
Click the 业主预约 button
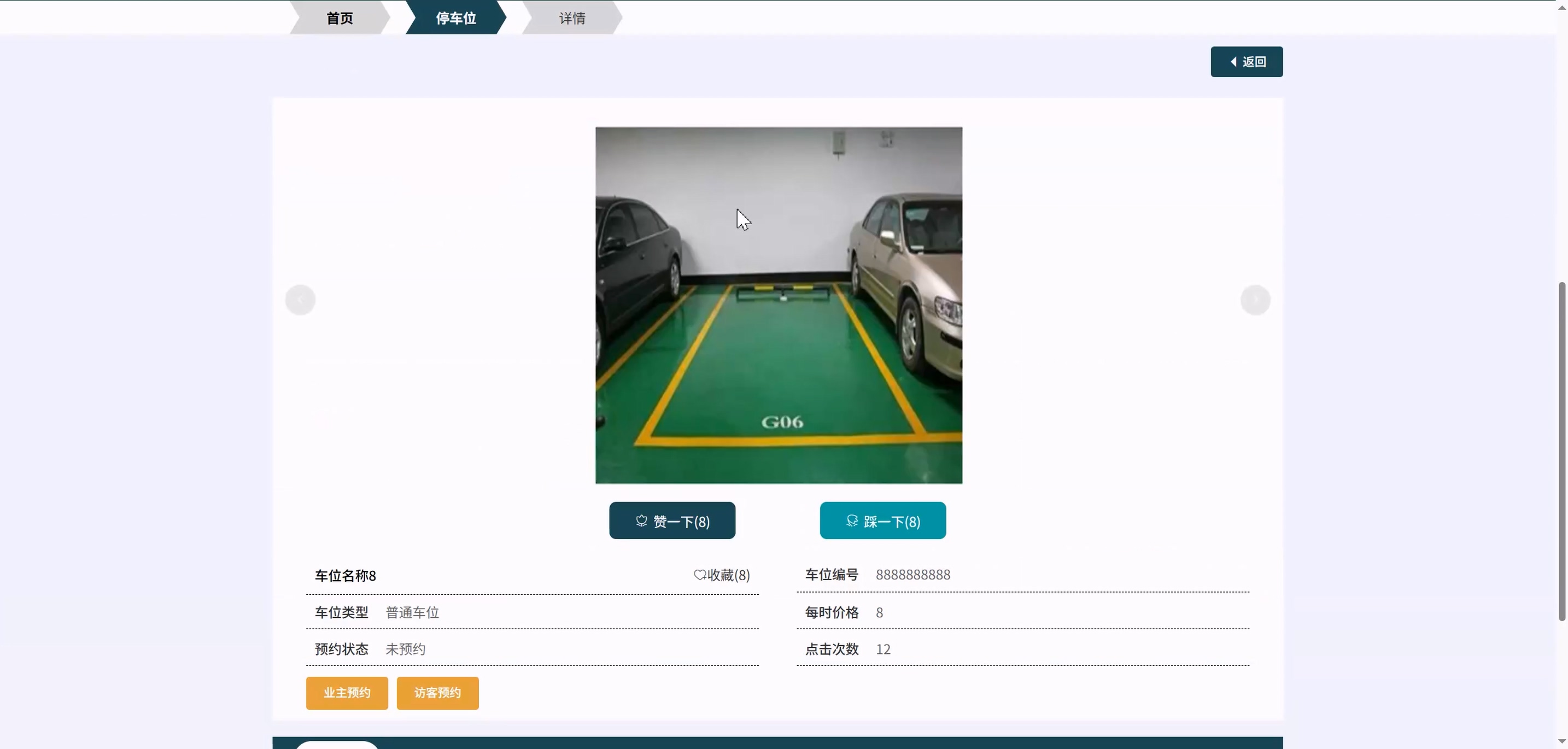point(347,692)
